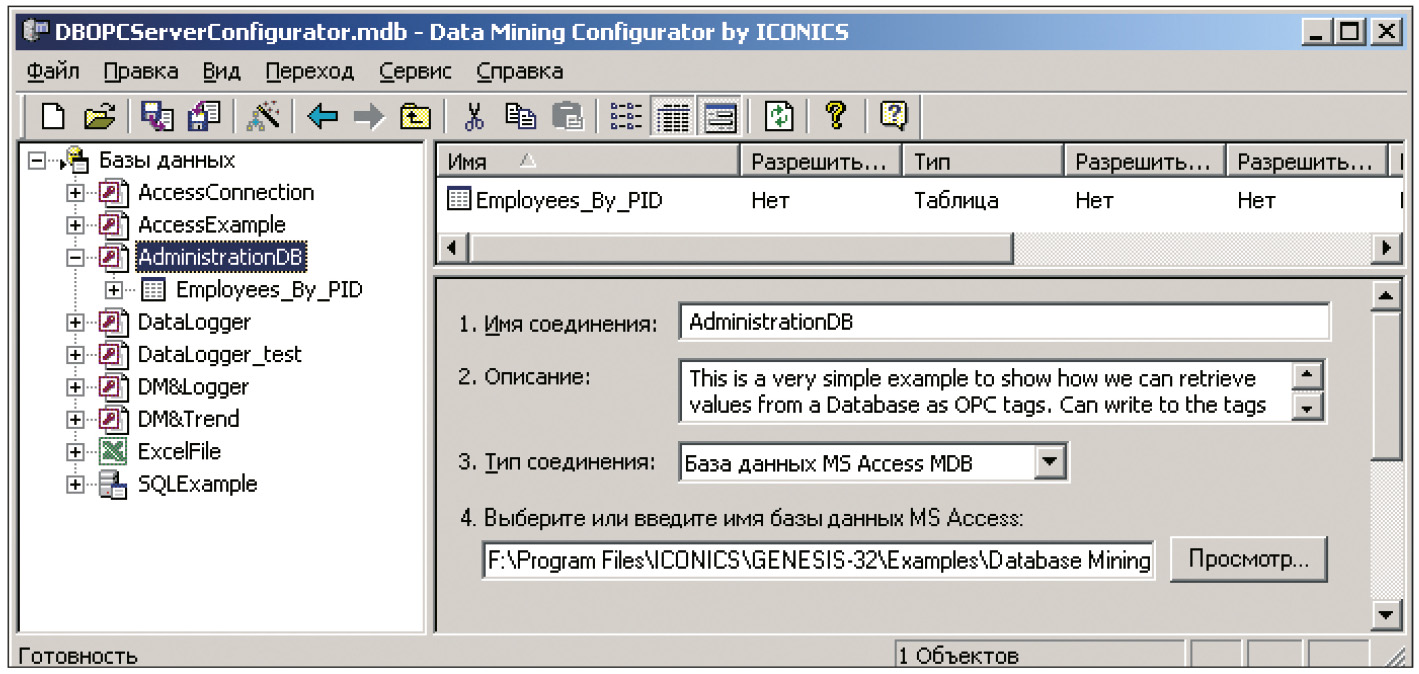Collapse the AdministrationDB node
1419x674 pixels.
point(74,257)
